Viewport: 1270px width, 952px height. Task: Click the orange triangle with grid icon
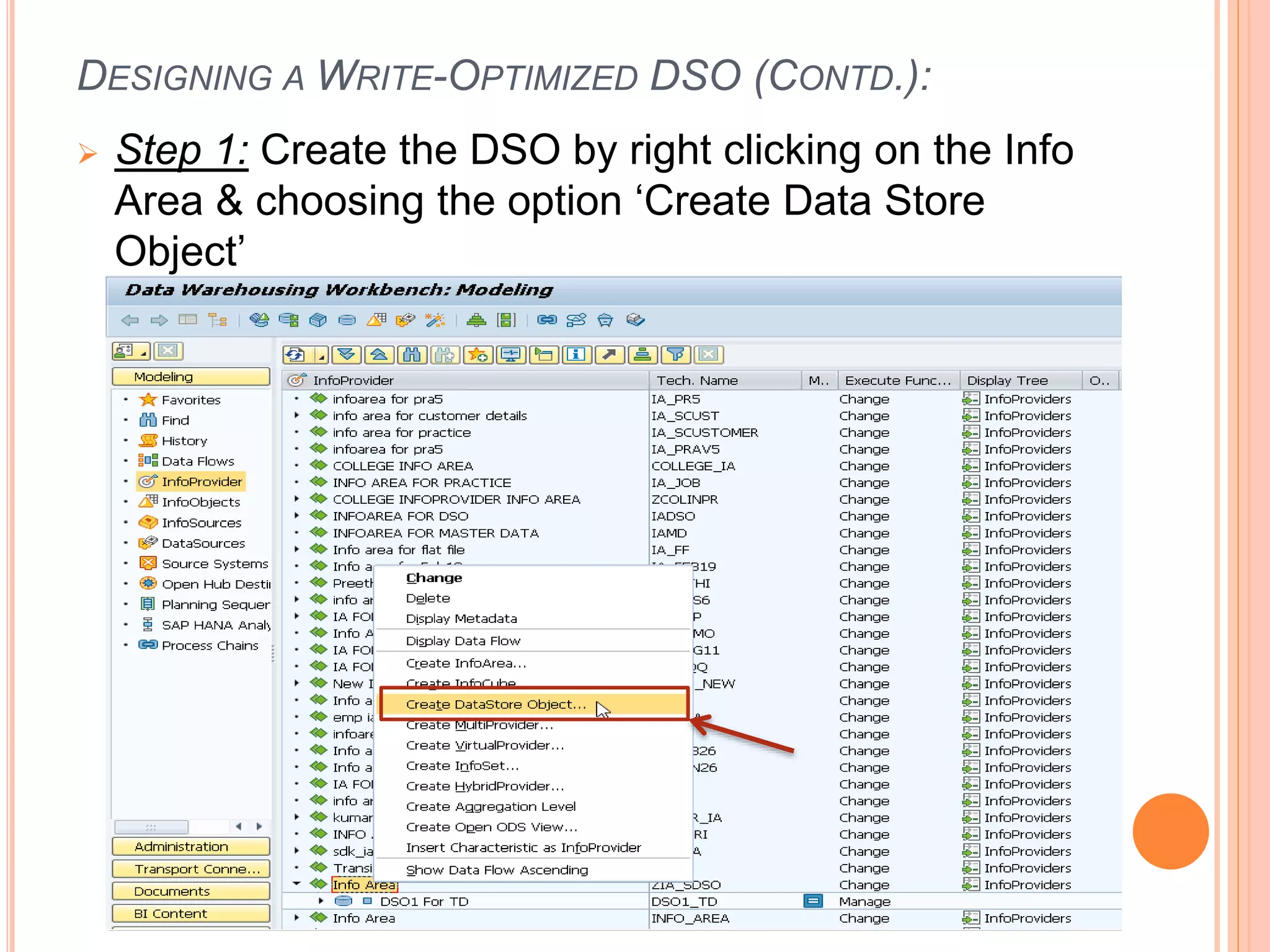pos(376,320)
